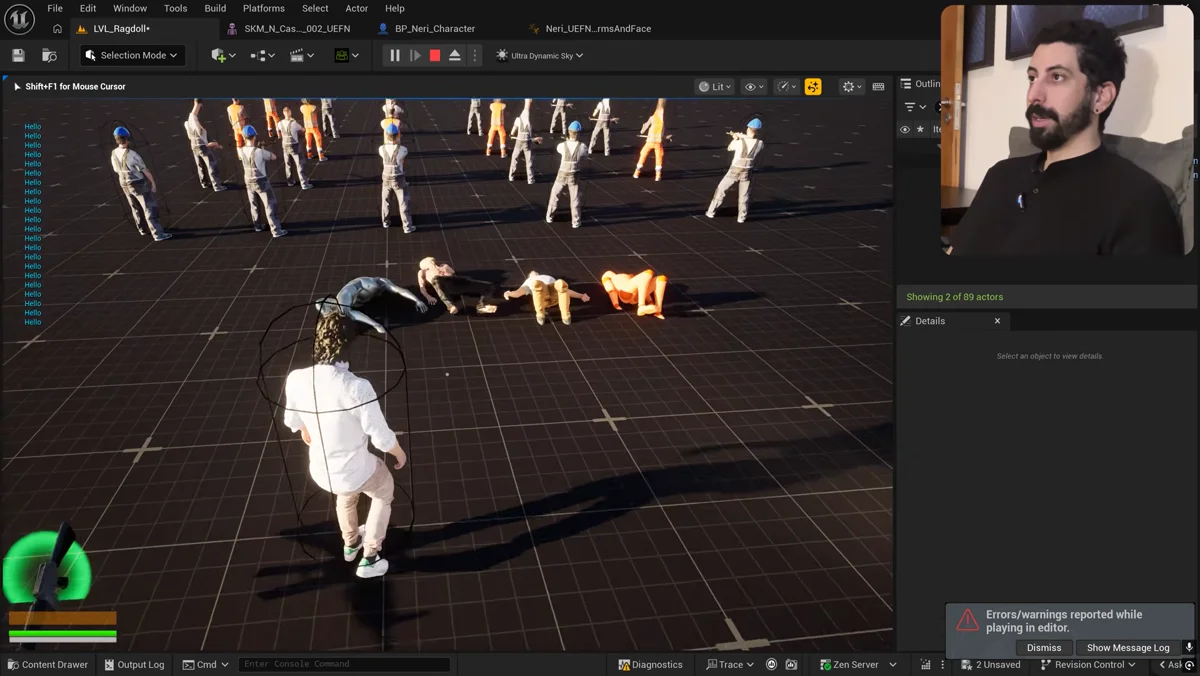Open viewport settings gear dropdown
The height and width of the screenshot is (676, 1200).
tap(852, 87)
